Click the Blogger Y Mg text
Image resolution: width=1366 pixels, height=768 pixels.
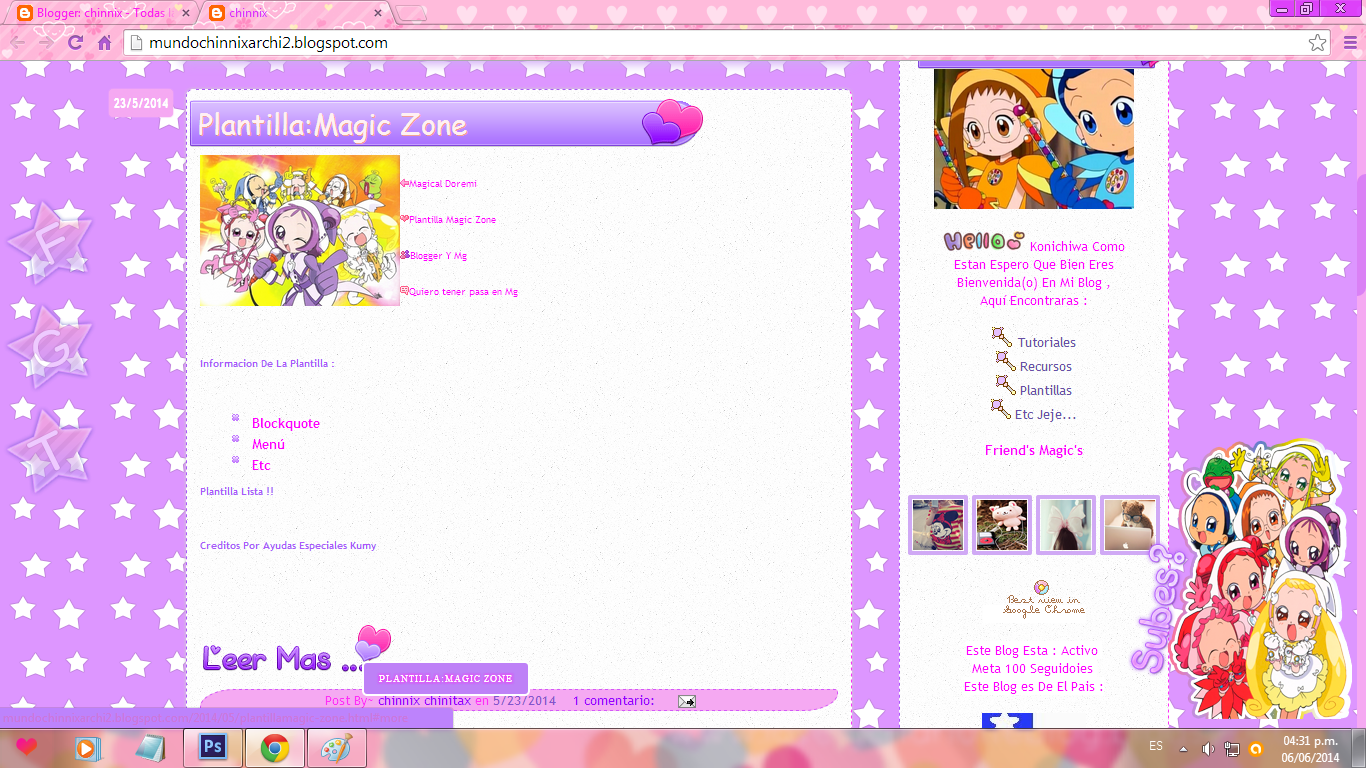point(438,256)
